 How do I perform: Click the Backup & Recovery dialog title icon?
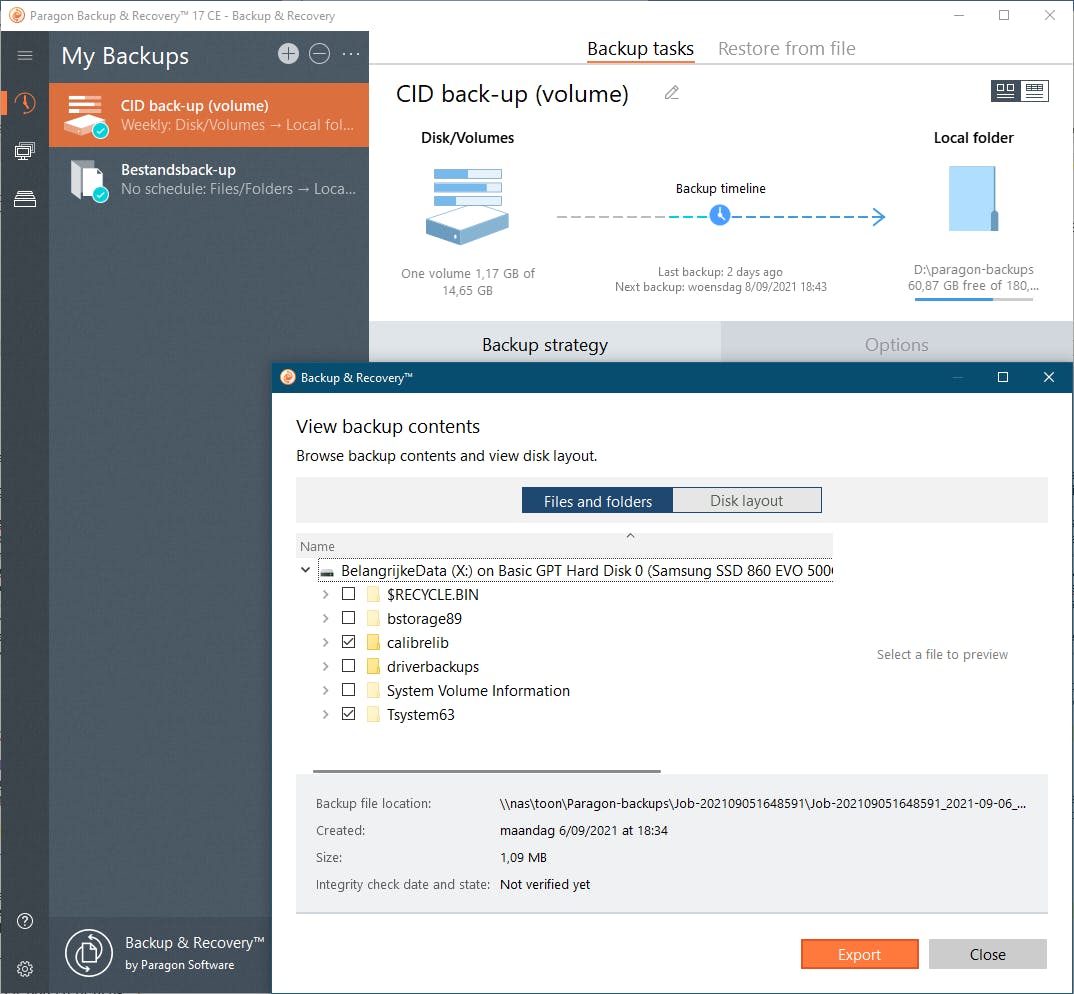click(288, 377)
